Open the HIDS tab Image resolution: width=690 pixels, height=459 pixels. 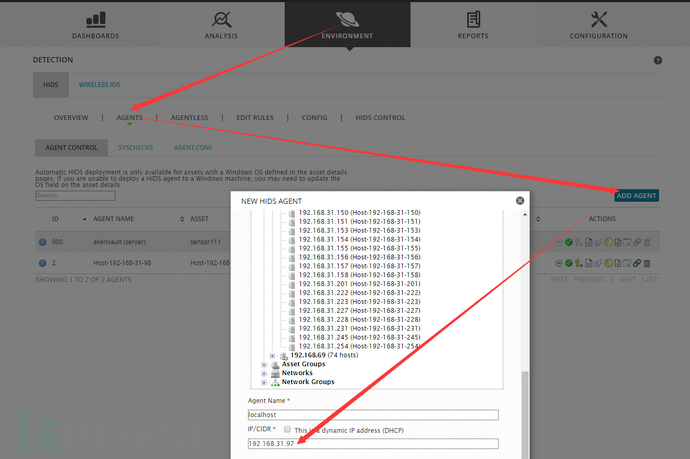click(51, 84)
